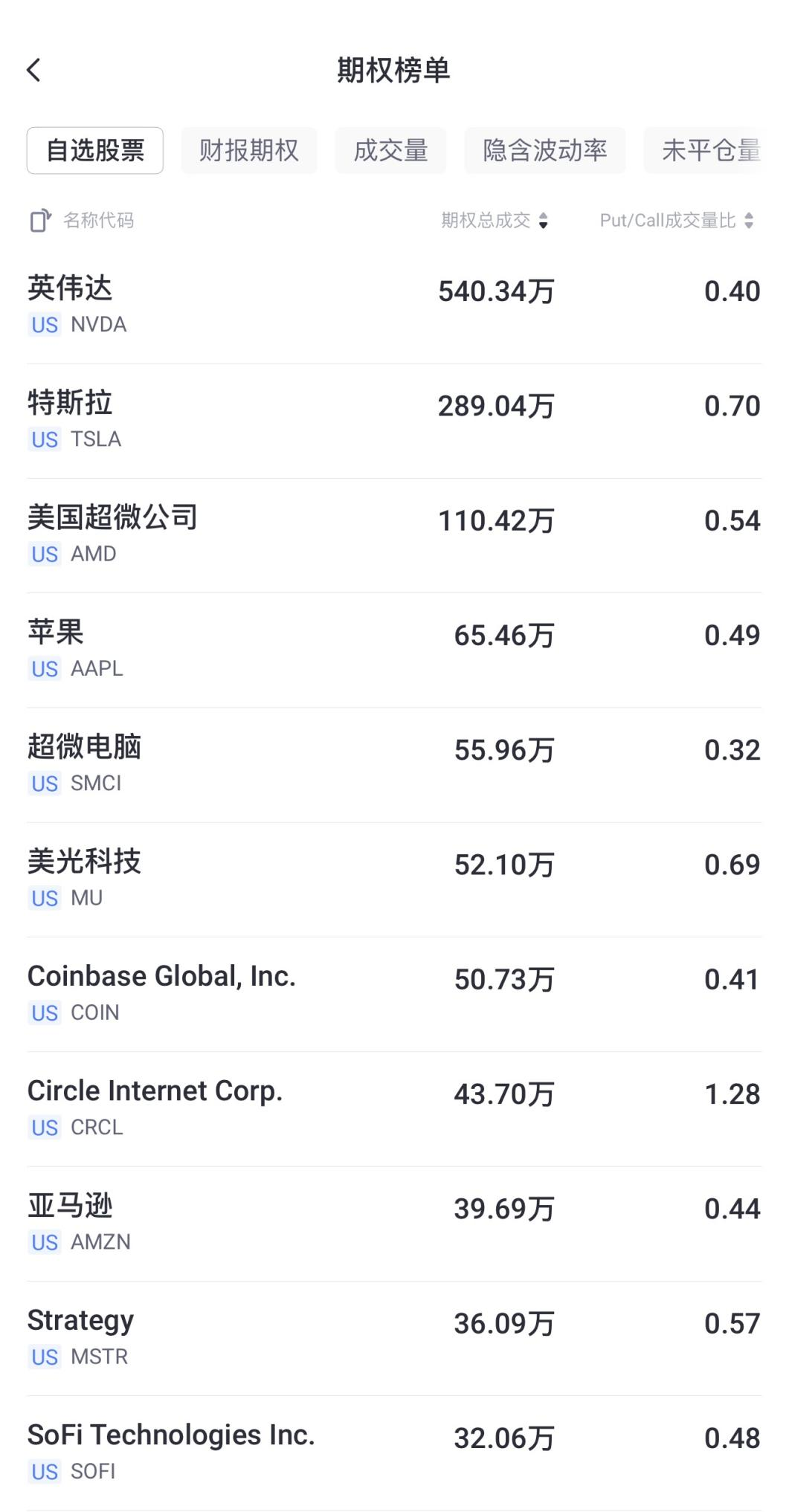Sort by Put/Call成交量比 column arrows
The image size is (789, 1512).
[748, 221]
